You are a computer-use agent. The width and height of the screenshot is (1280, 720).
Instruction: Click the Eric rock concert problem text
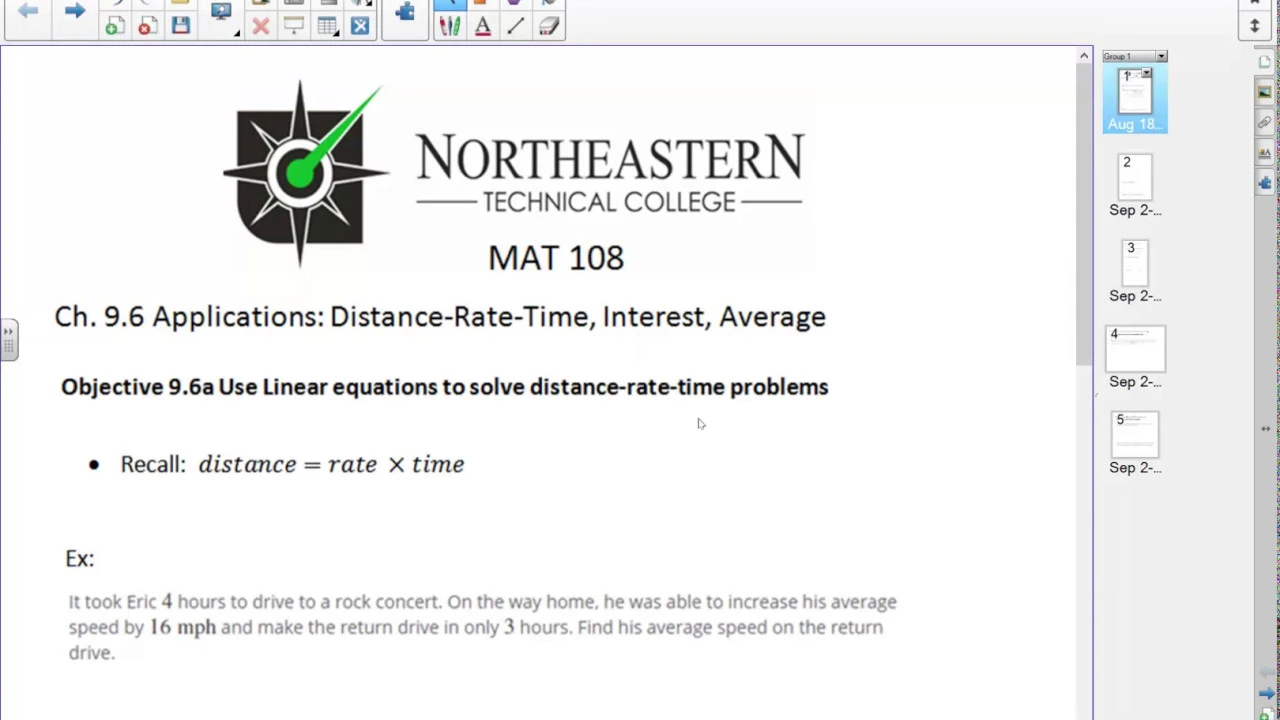click(483, 627)
